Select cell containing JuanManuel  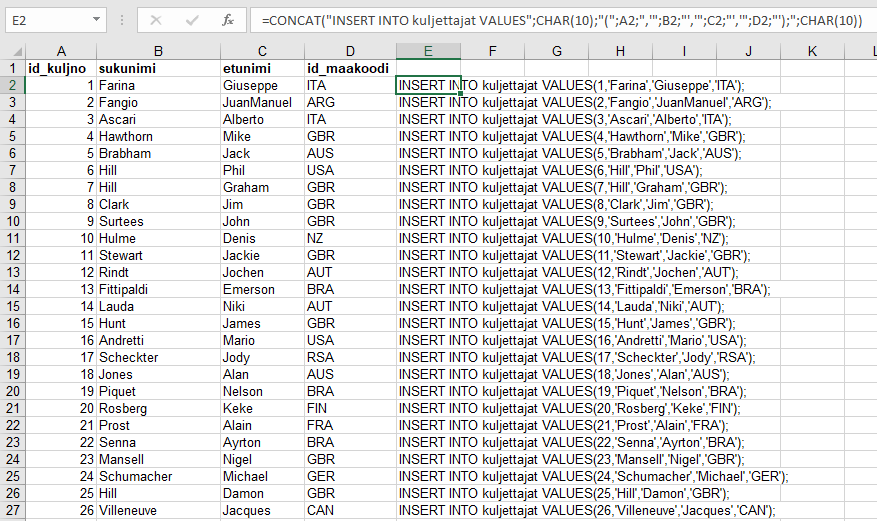[x=262, y=102]
